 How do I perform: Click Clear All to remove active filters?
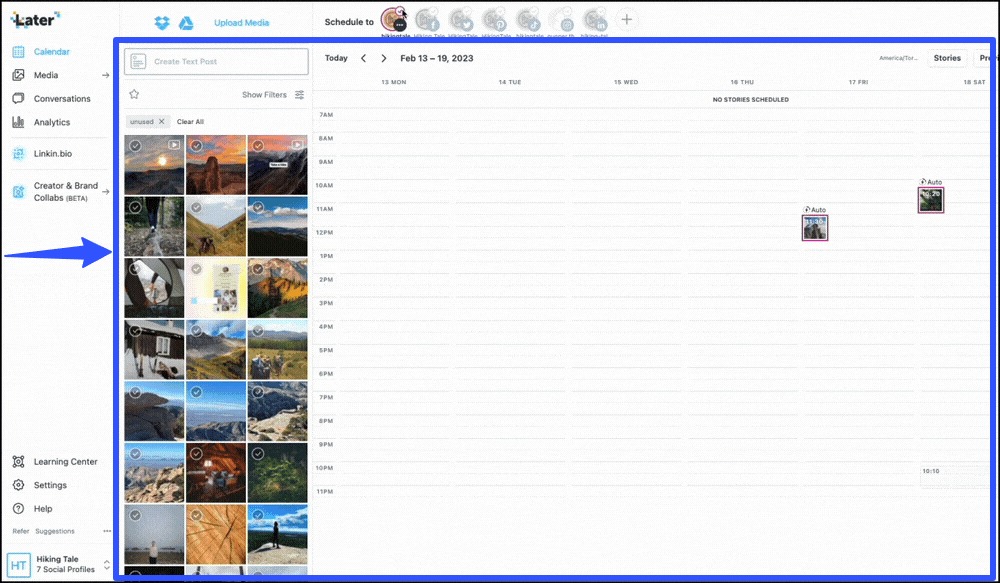191,122
